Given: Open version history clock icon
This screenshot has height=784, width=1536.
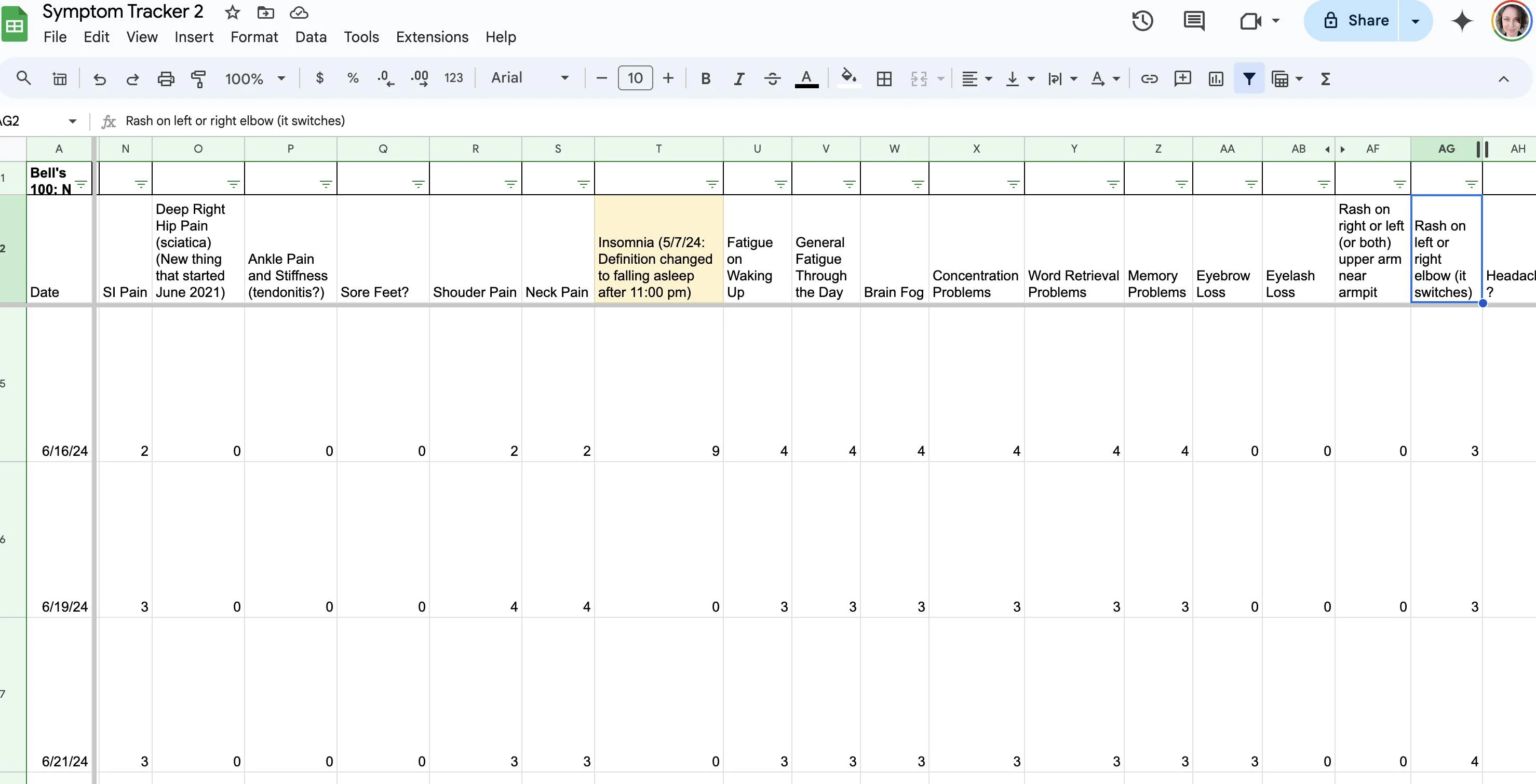Looking at the screenshot, I should point(1142,21).
